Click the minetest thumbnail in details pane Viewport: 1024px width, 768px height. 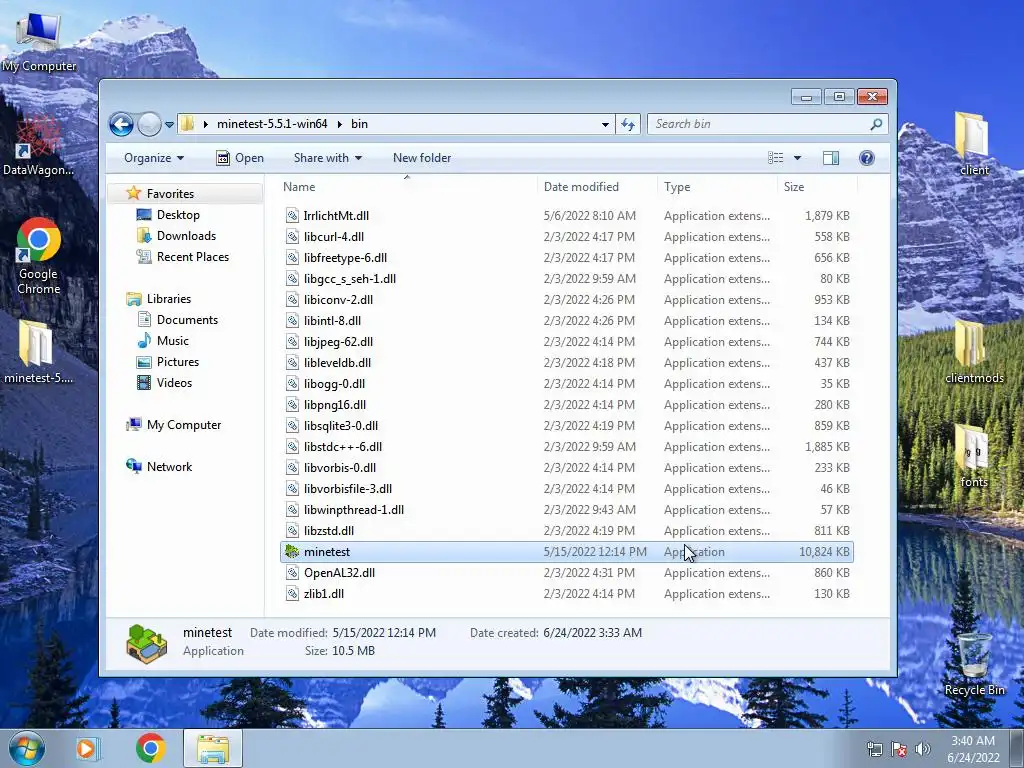(146, 643)
